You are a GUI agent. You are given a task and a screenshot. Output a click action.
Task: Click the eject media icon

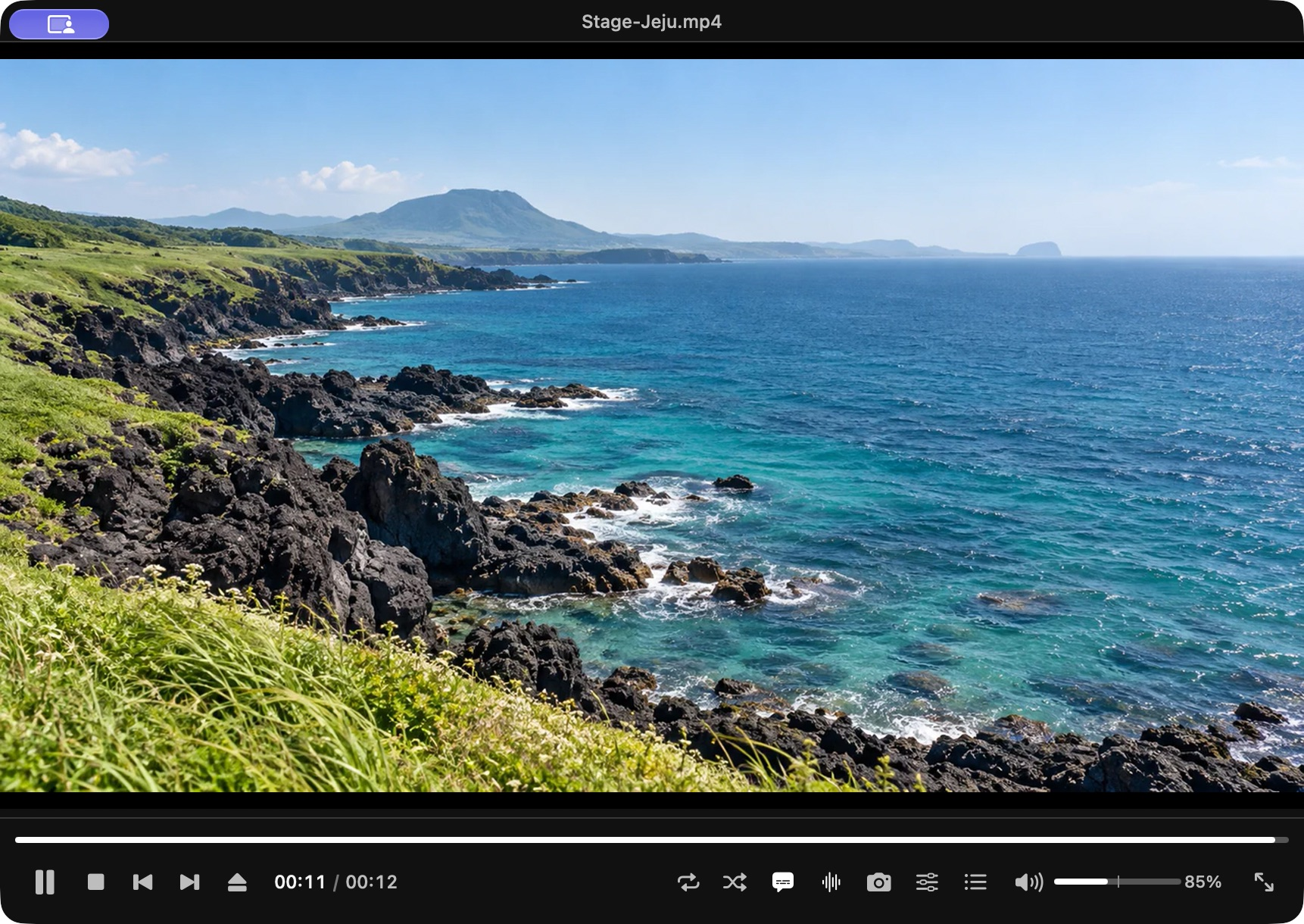237,882
